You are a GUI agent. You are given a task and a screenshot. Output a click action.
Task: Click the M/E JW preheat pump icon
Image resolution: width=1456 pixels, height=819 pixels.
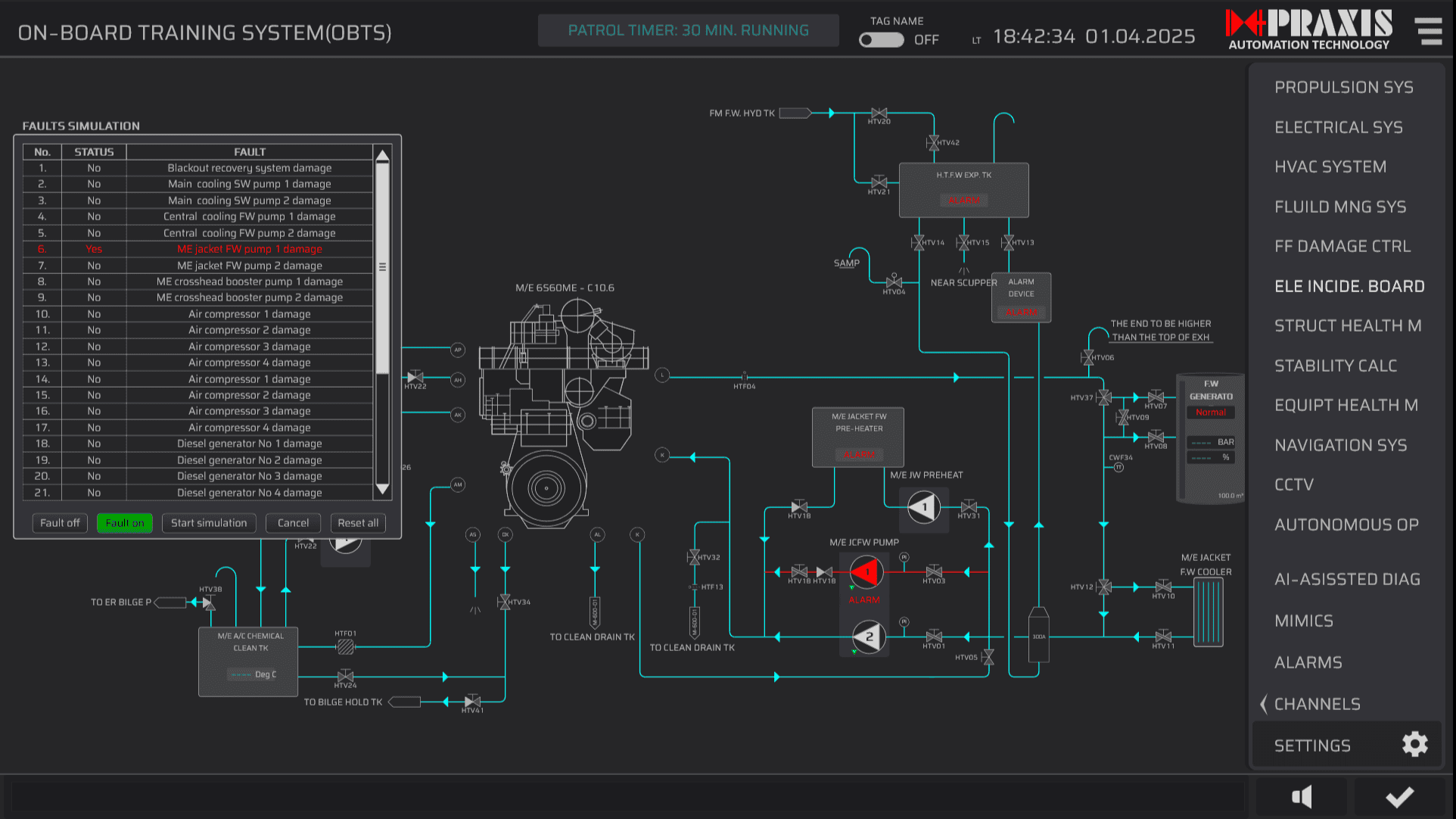[923, 507]
